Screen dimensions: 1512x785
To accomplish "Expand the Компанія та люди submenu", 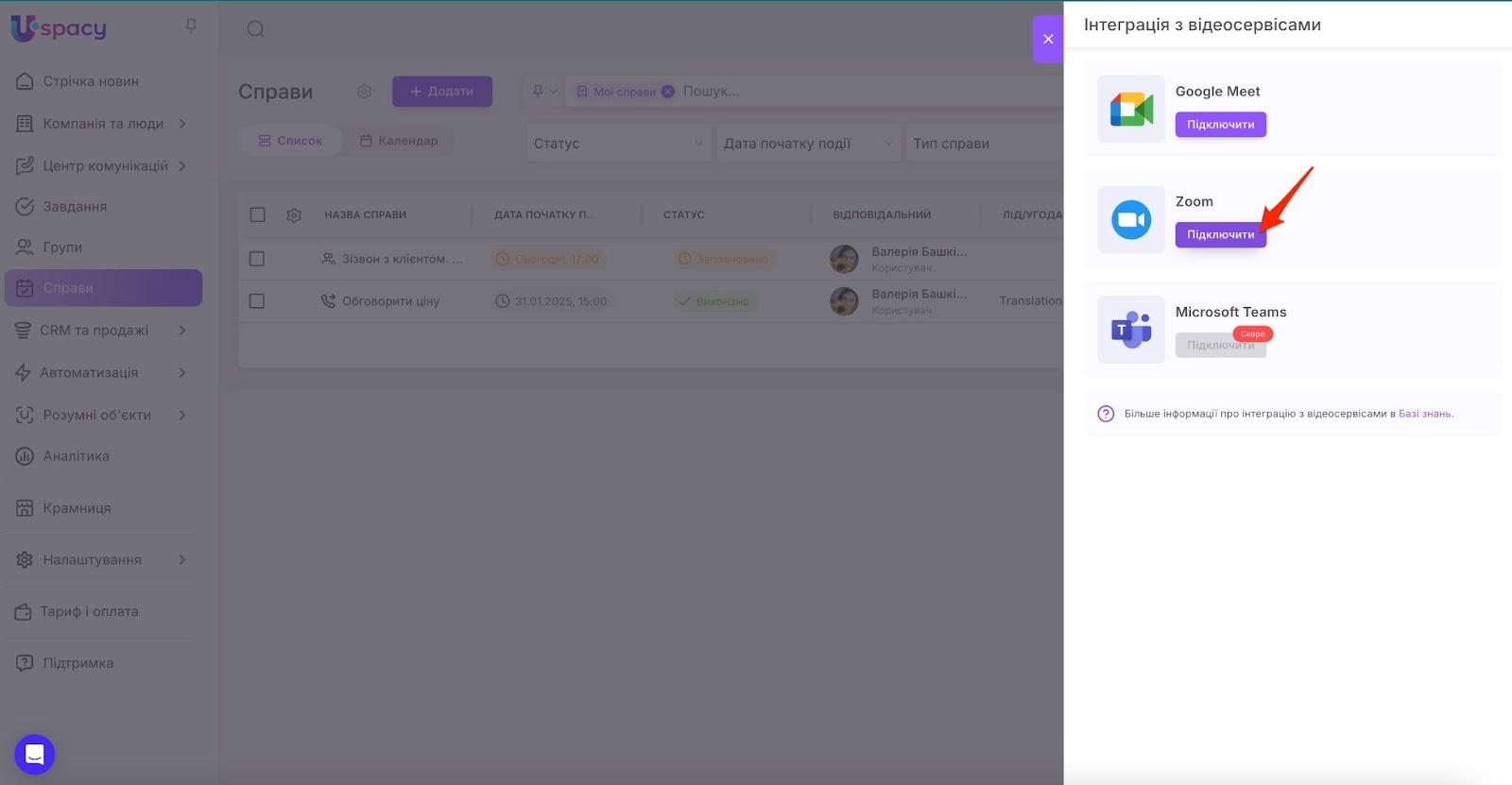I will point(182,124).
